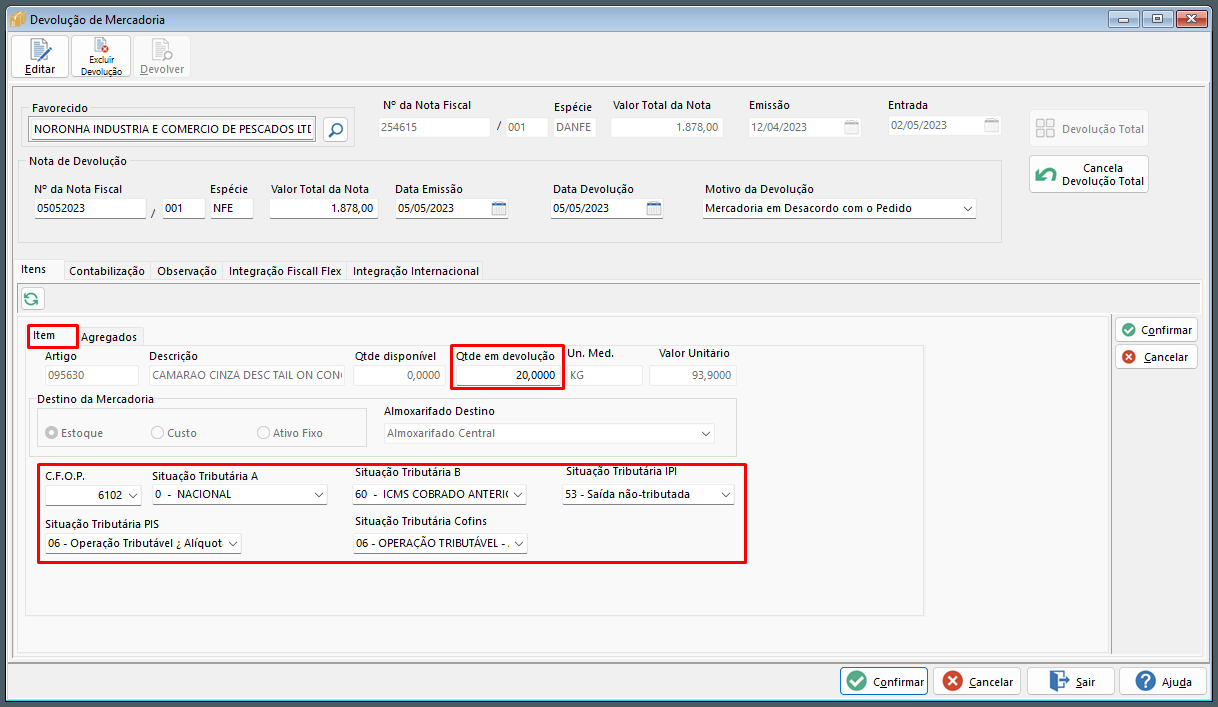Click the Devolução Total button
1218x707 pixels.
[x=1089, y=129]
